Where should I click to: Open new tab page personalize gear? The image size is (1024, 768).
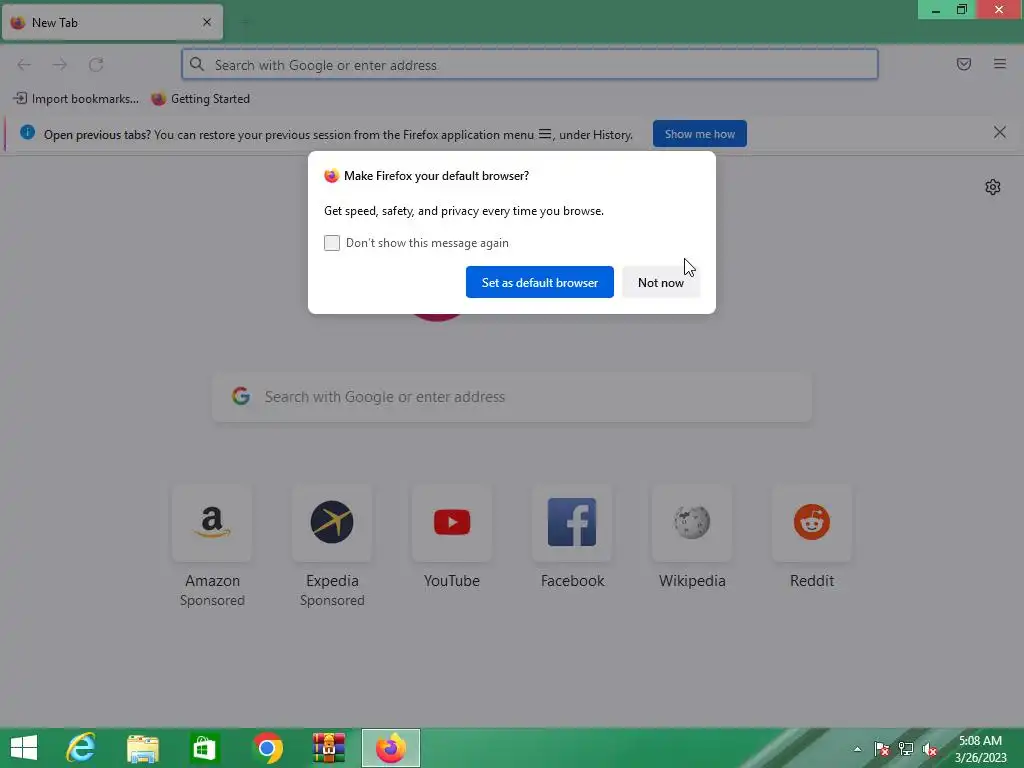[993, 187]
